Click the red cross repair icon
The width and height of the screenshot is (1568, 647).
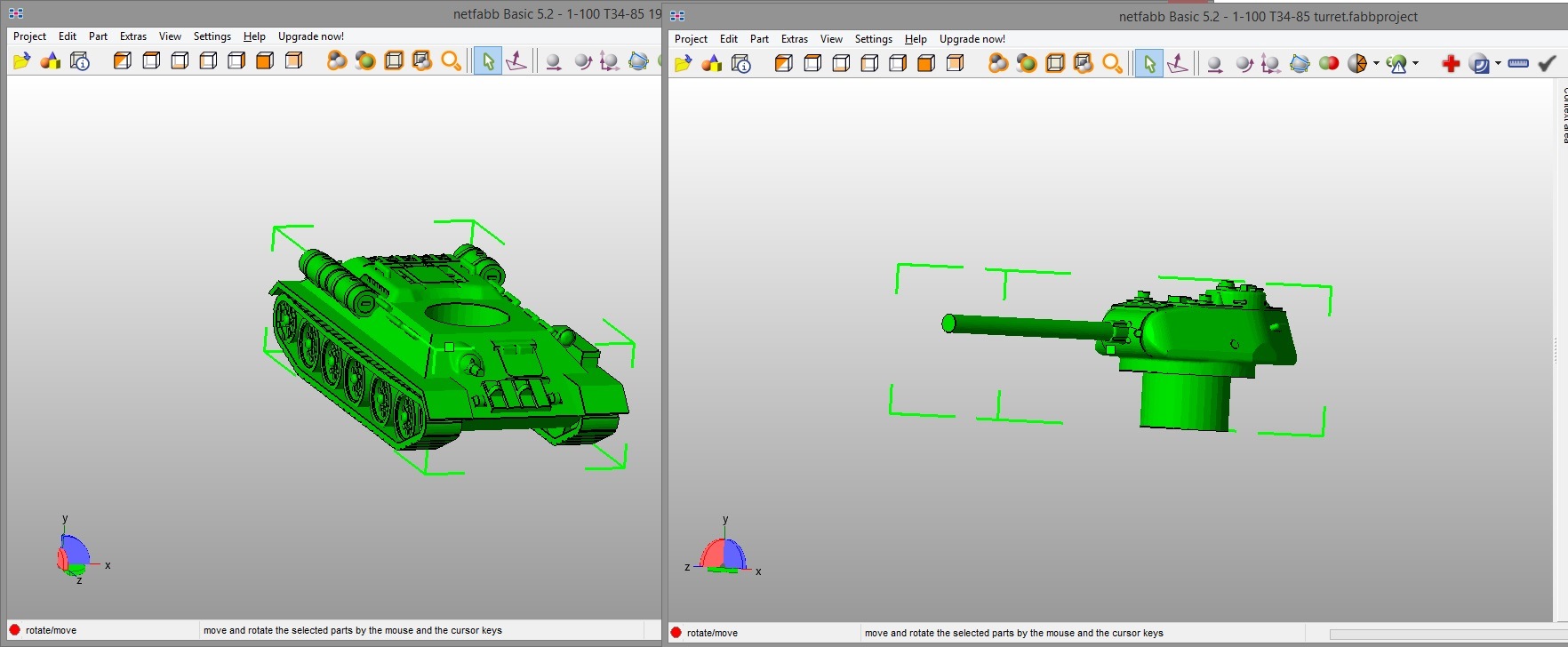(x=1451, y=63)
